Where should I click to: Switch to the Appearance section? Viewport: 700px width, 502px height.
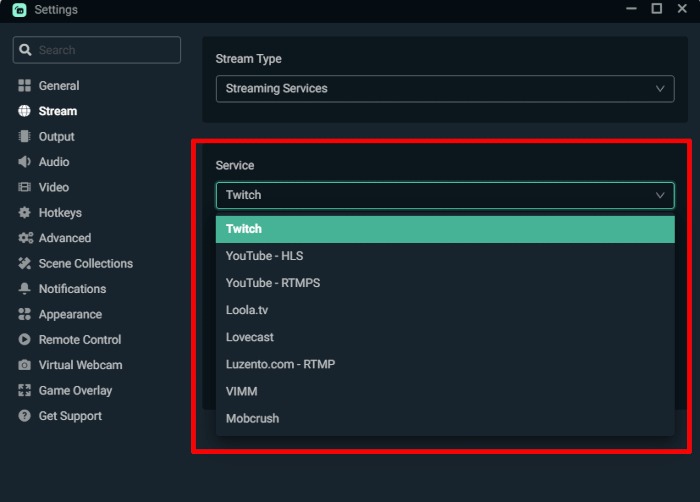coord(70,314)
